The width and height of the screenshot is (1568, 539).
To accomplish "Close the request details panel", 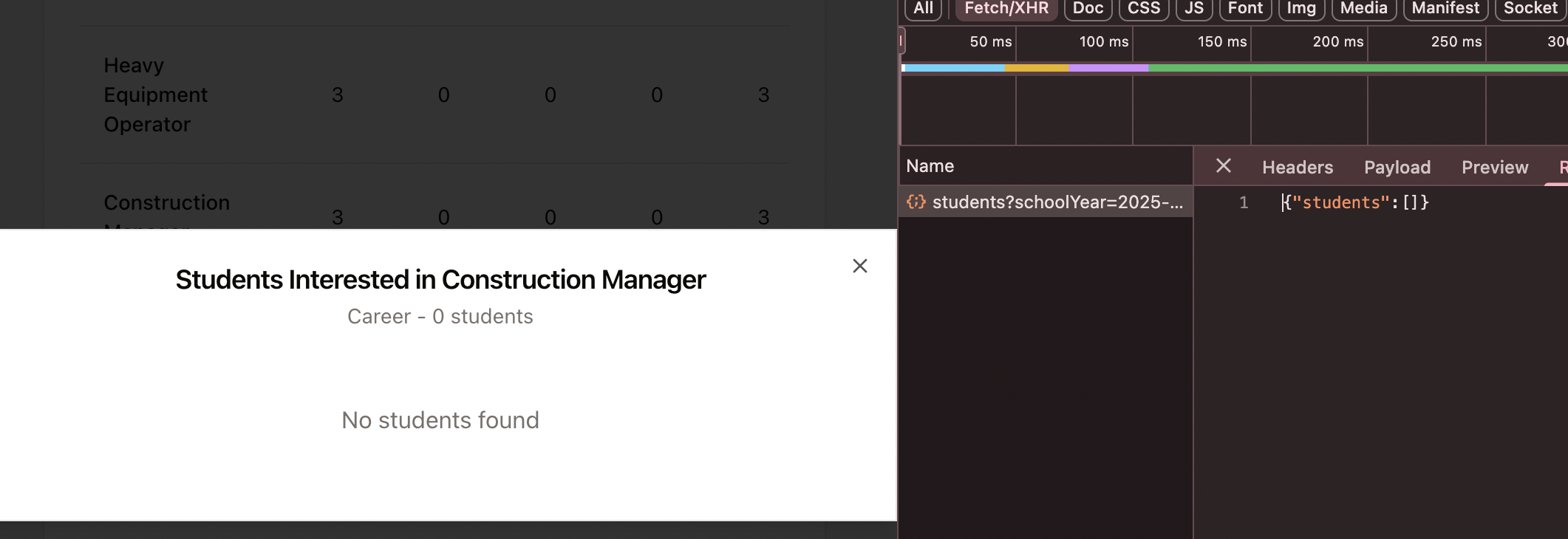I will pyautogui.click(x=1223, y=166).
